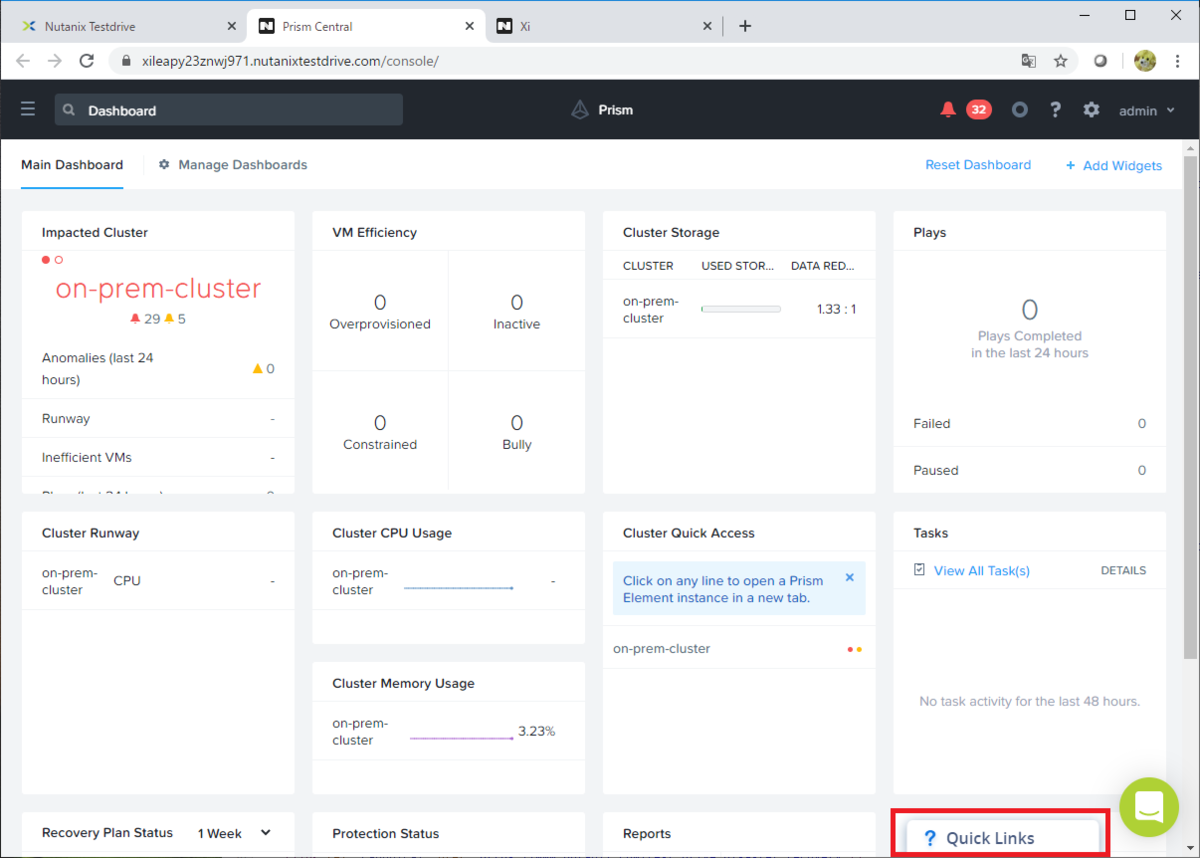
Task: Click the Dashboard search field
Action: tap(229, 110)
